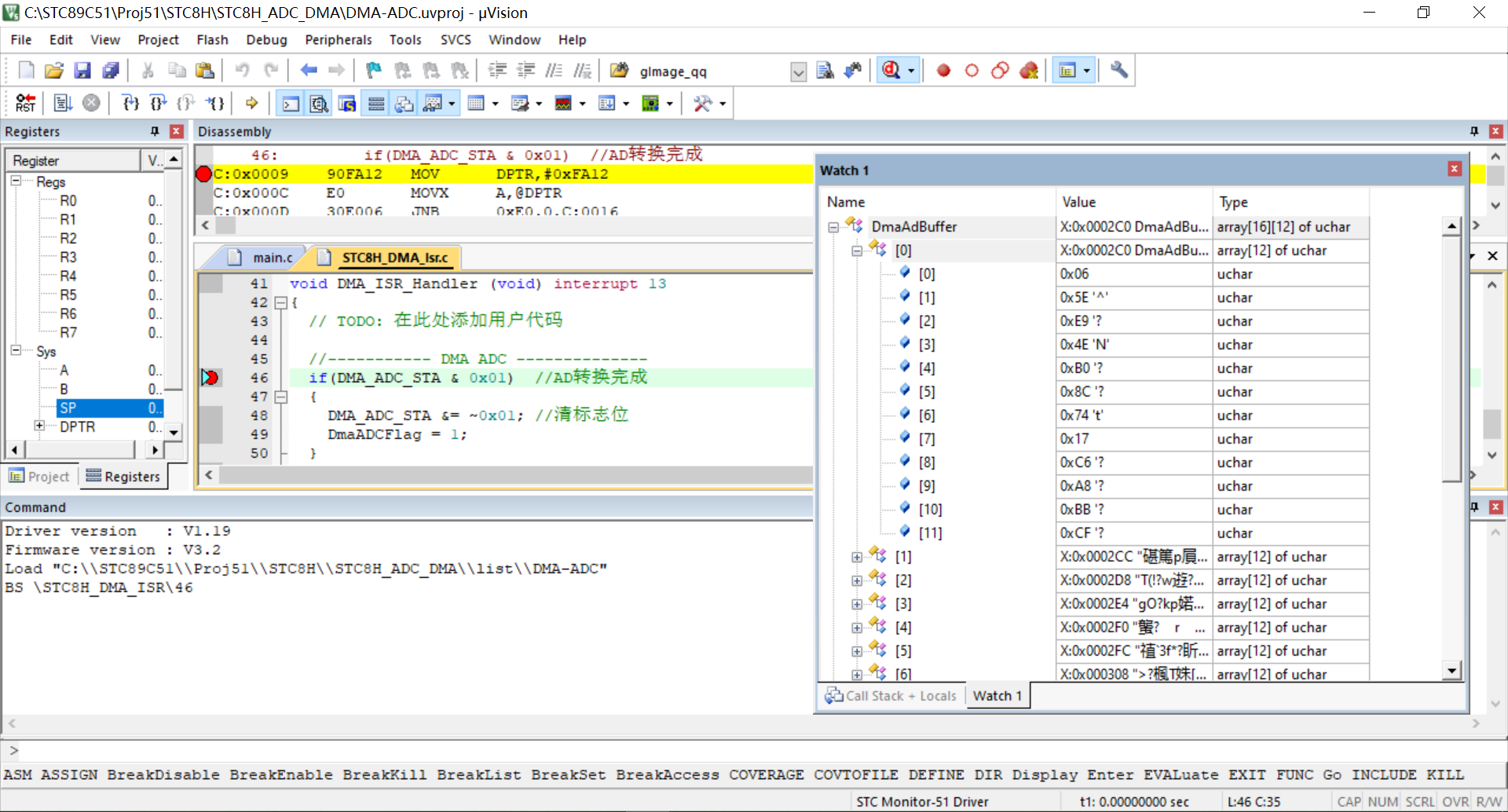Click the Watch 1 vertical scrollbar down arrow
This screenshot has width=1508, height=812.
[1451, 671]
